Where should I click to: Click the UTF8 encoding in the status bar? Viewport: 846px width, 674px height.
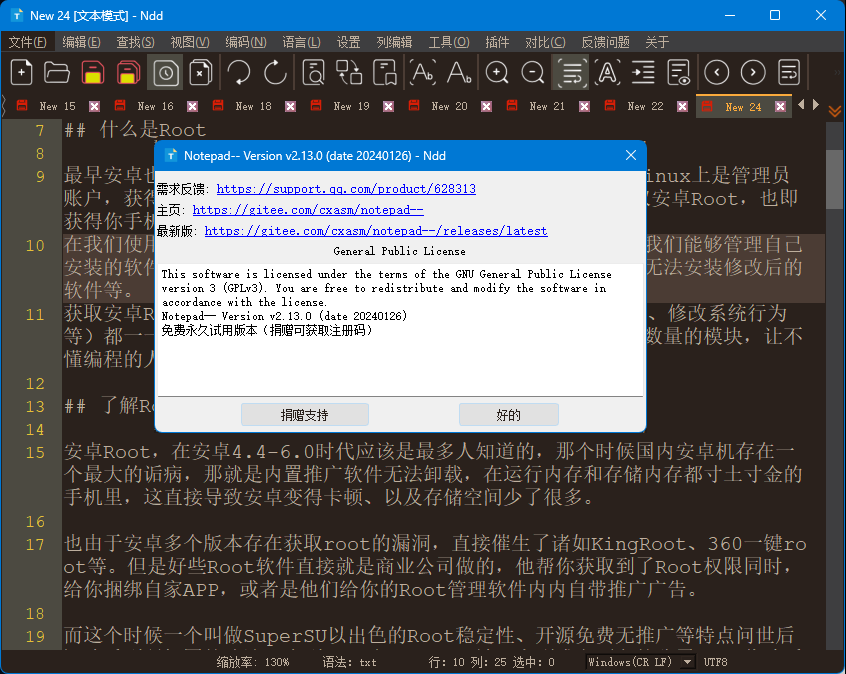click(x=715, y=662)
